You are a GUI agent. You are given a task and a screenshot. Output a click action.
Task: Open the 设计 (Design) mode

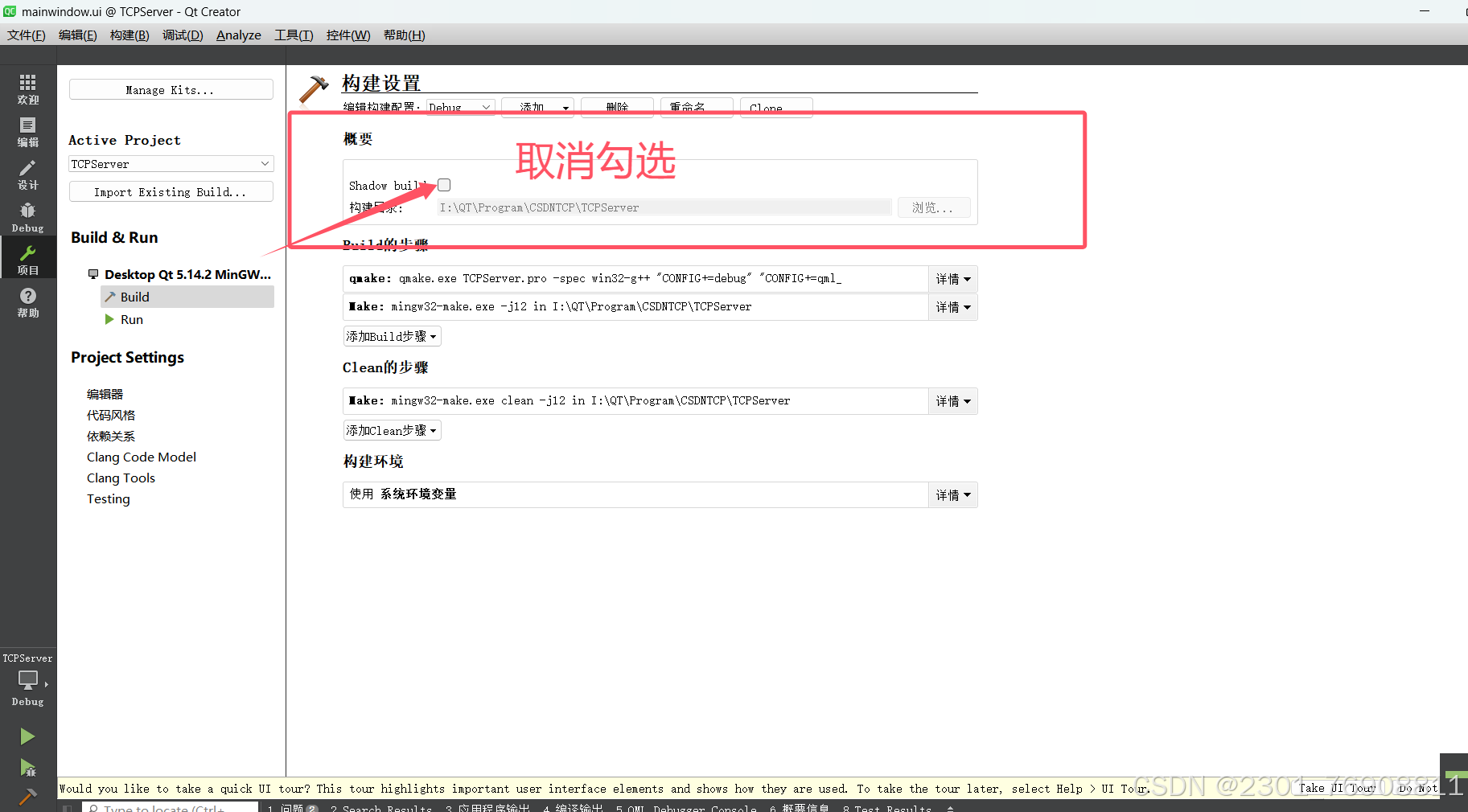click(x=27, y=173)
